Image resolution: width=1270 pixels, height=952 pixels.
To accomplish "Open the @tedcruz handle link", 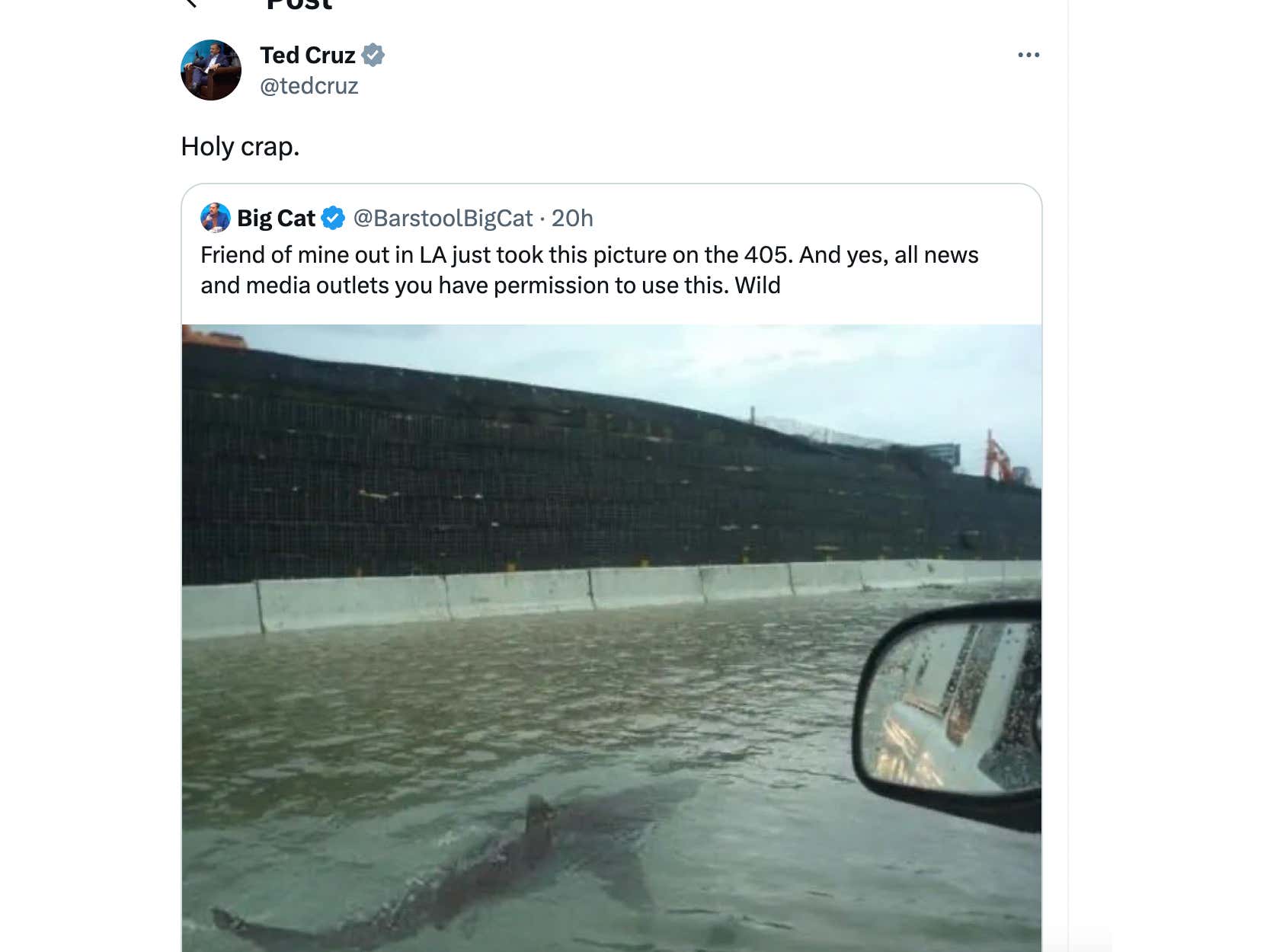I will tap(308, 86).
